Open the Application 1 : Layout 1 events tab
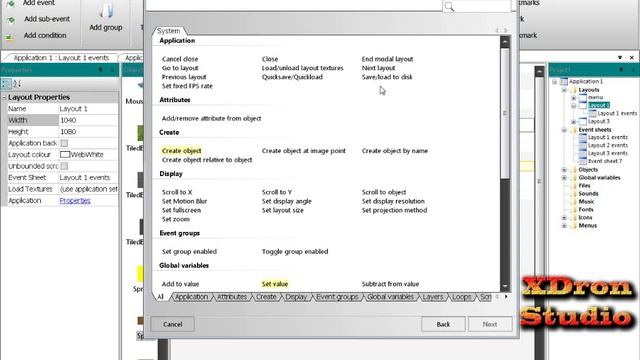The height and width of the screenshot is (360, 640). click(61, 58)
